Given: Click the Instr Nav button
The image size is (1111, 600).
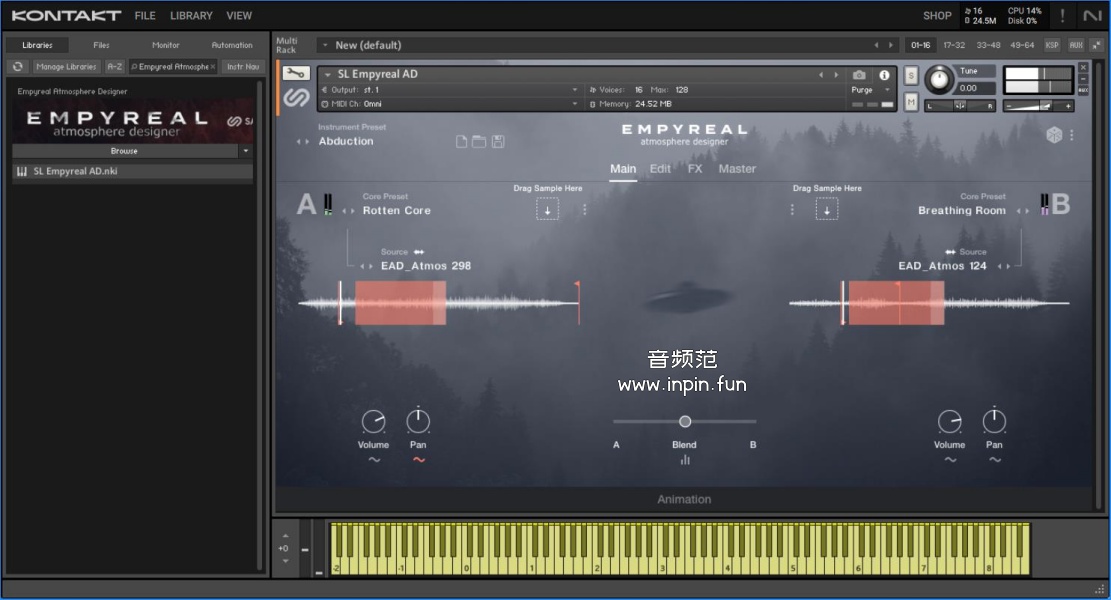Looking at the screenshot, I should click(x=243, y=67).
